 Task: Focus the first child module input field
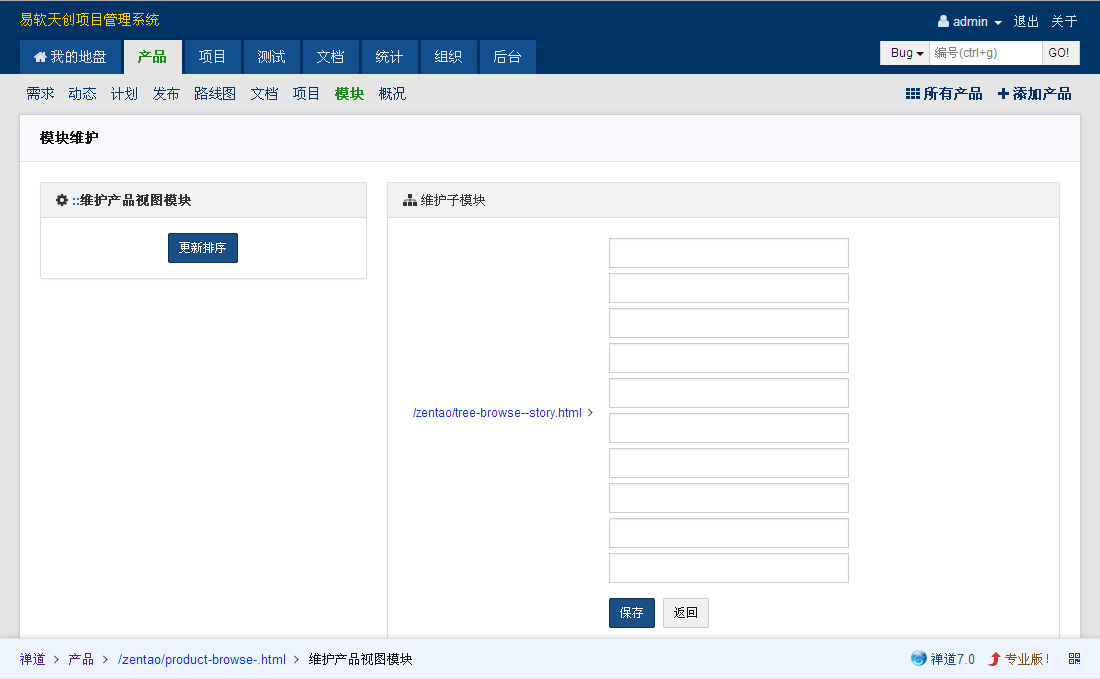pyautogui.click(x=729, y=253)
